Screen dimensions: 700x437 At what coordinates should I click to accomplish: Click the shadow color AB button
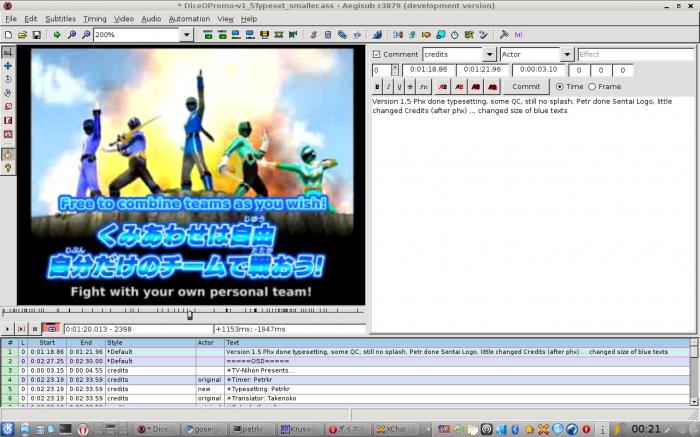(x=492, y=87)
